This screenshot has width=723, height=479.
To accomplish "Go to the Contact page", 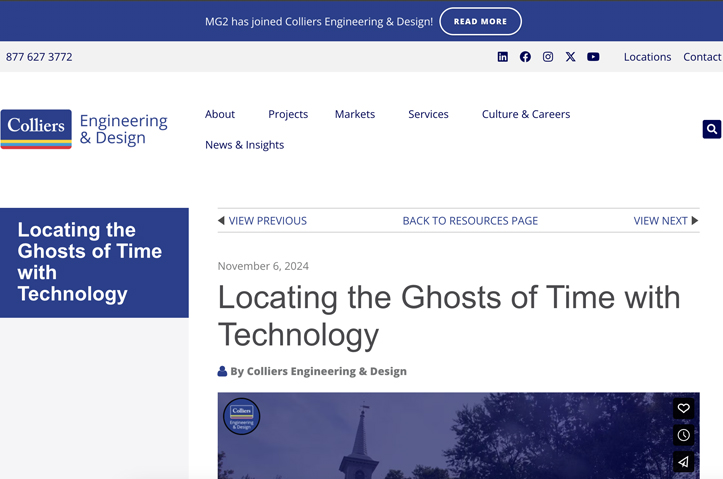I will coord(702,57).
